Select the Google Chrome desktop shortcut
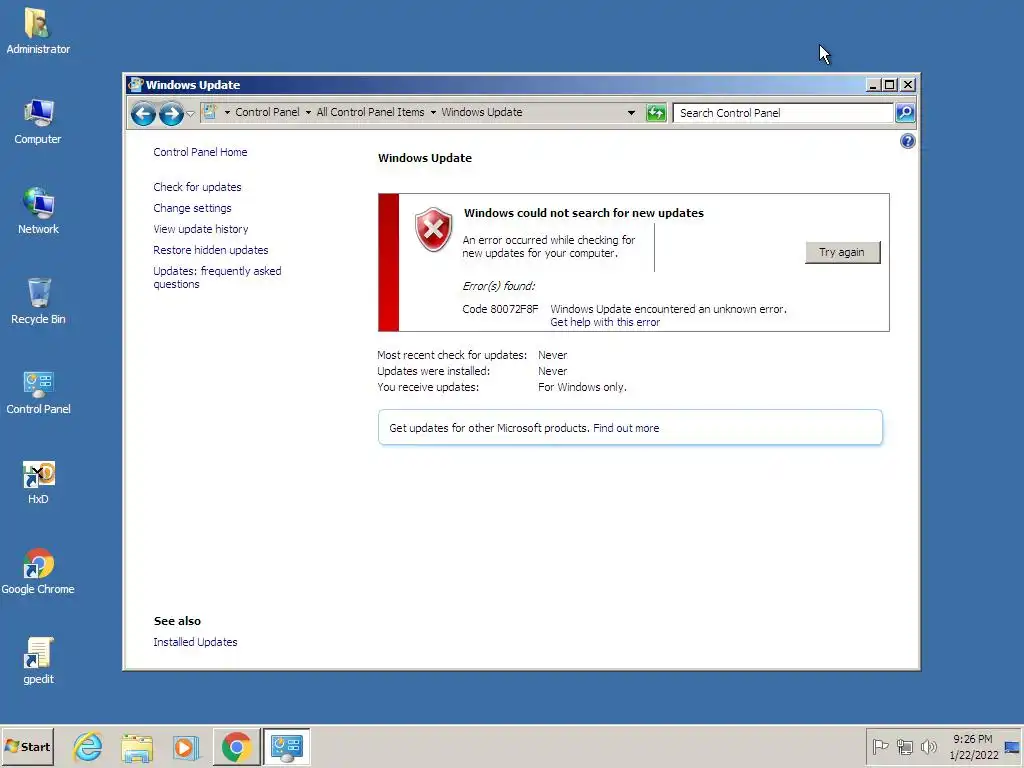 coord(38,571)
